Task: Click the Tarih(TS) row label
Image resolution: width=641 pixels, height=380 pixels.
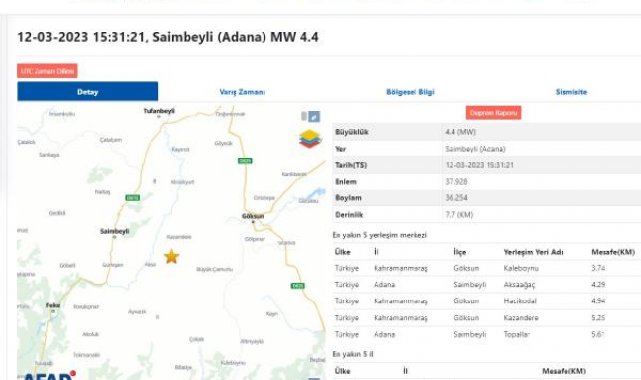Action: [351, 165]
